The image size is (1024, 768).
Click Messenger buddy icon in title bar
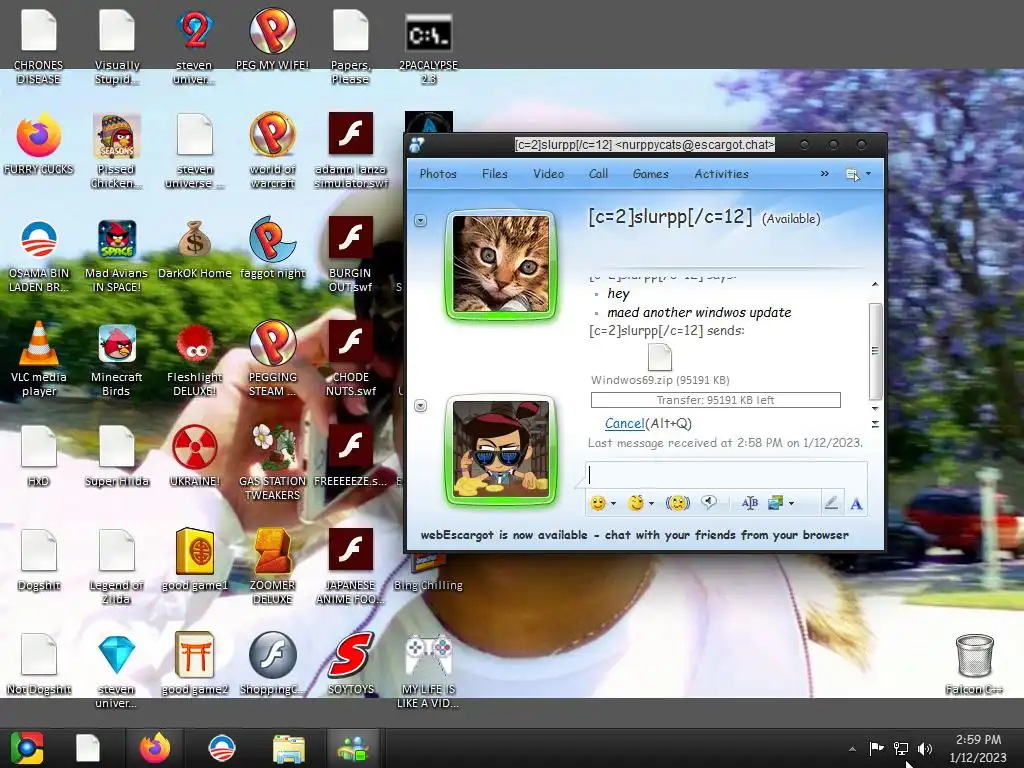[x=417, y=145]
